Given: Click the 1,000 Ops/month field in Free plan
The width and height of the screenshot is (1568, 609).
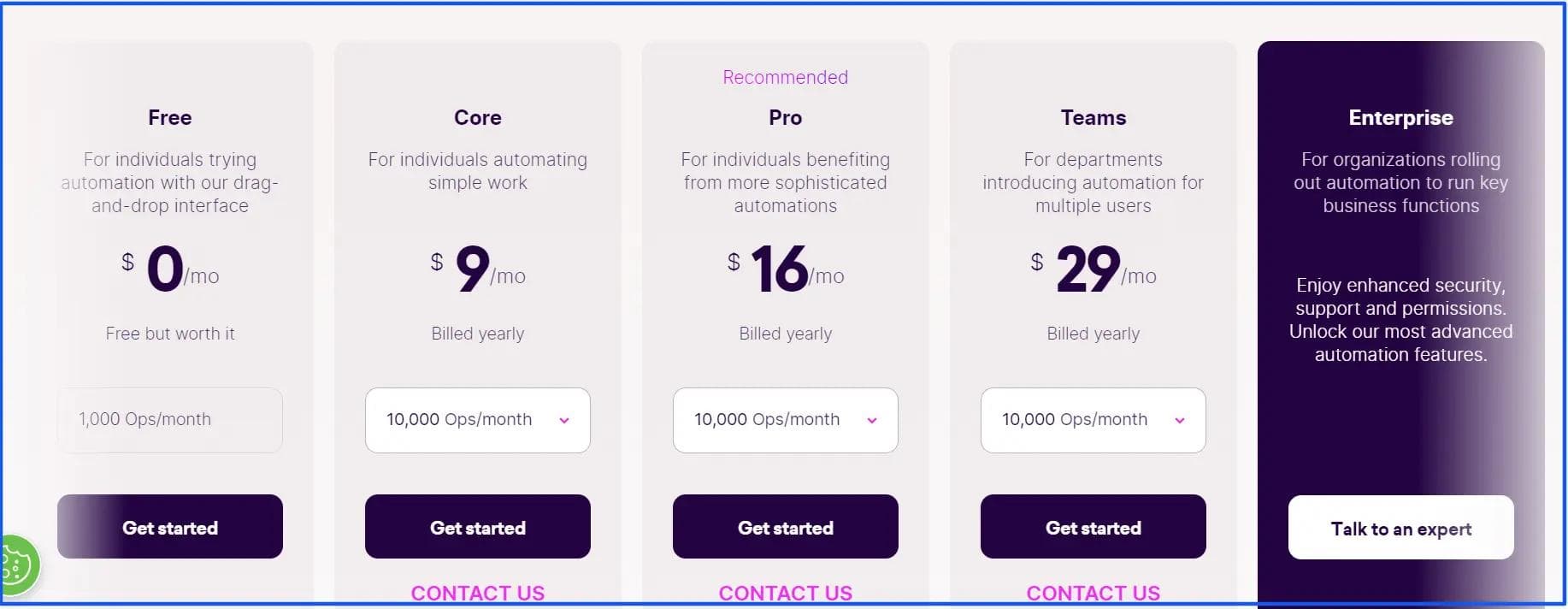Looking at the screenshot, I should pos(170,420).
